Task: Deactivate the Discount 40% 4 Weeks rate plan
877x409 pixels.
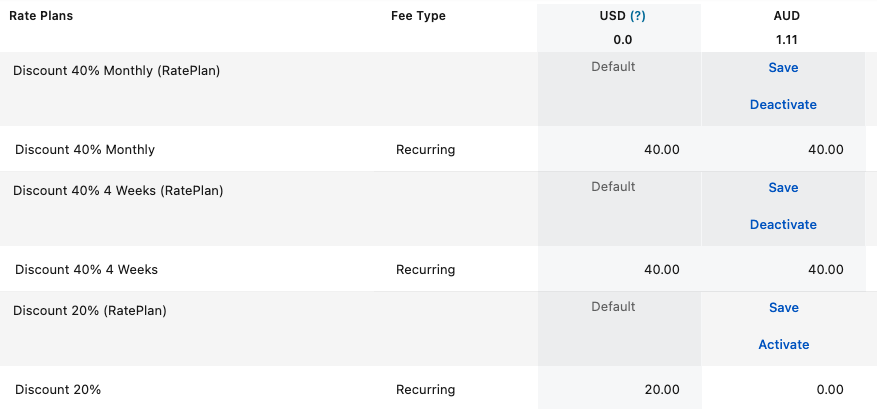Action: click(783, 225)
